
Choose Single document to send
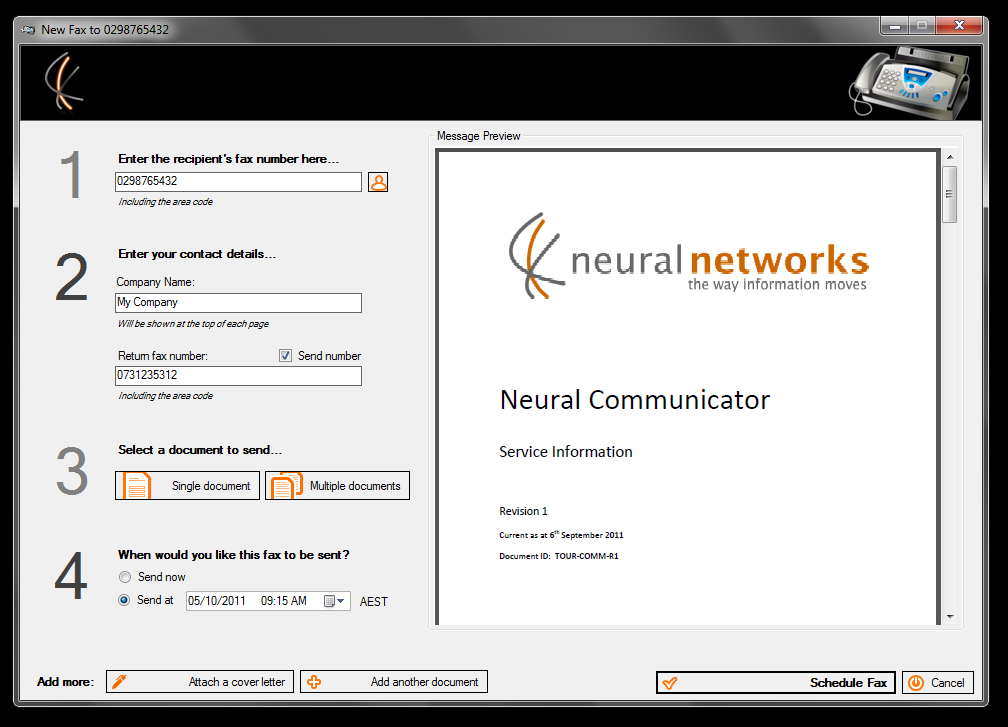pos(188,486)
